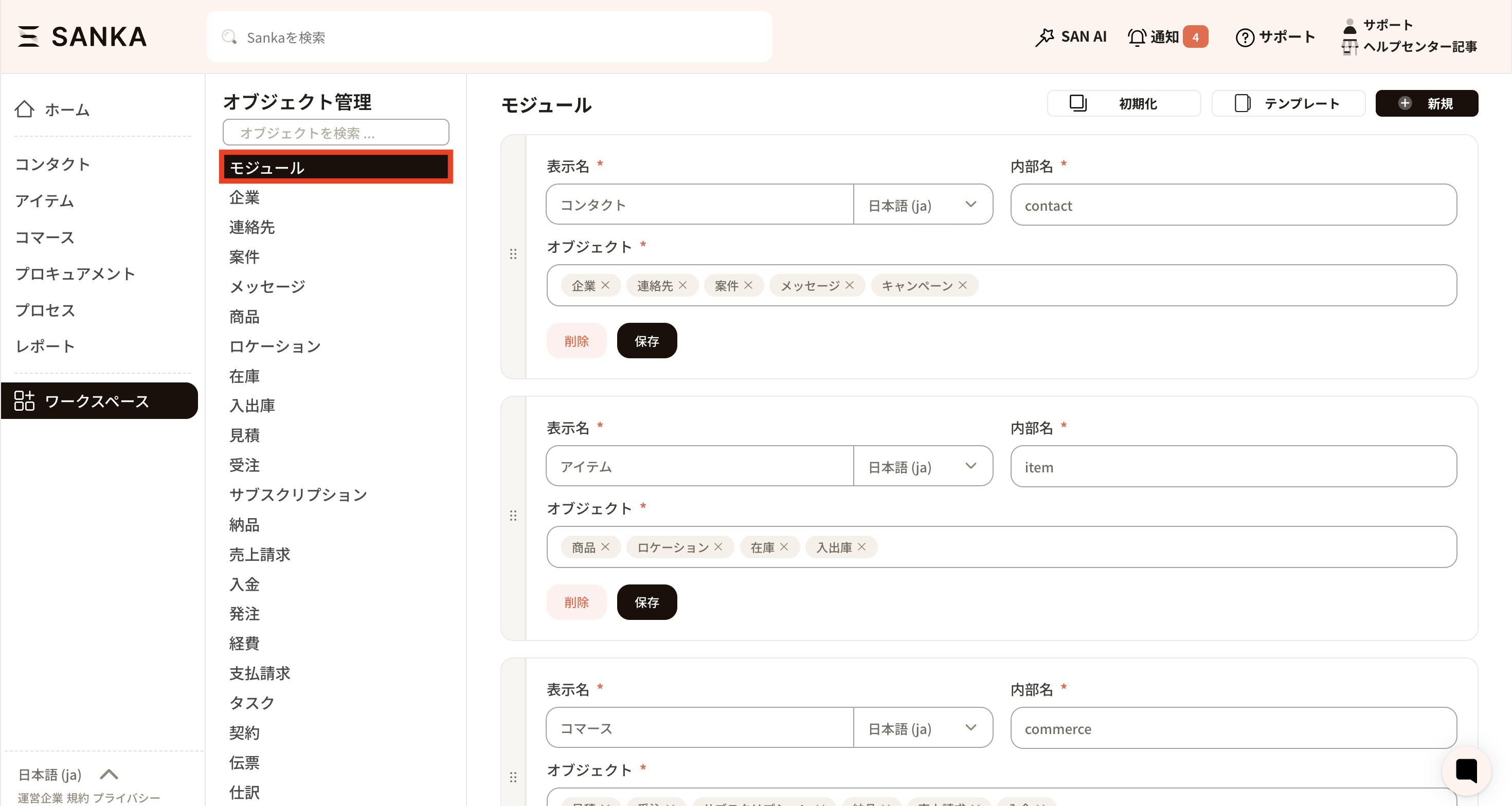Click 保存 button for contact module
Screen dimensions: 1512x806
click(x=646, y=341)
